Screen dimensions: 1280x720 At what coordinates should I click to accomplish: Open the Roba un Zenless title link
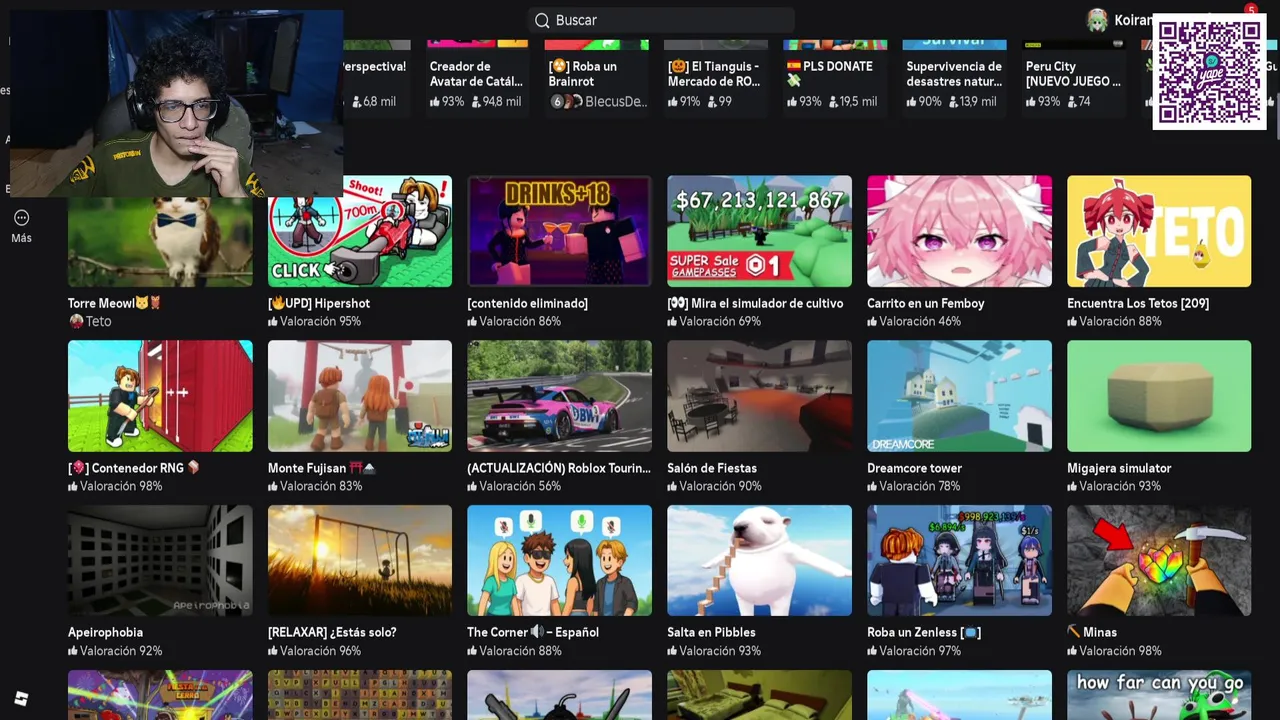tap(924, 632)
